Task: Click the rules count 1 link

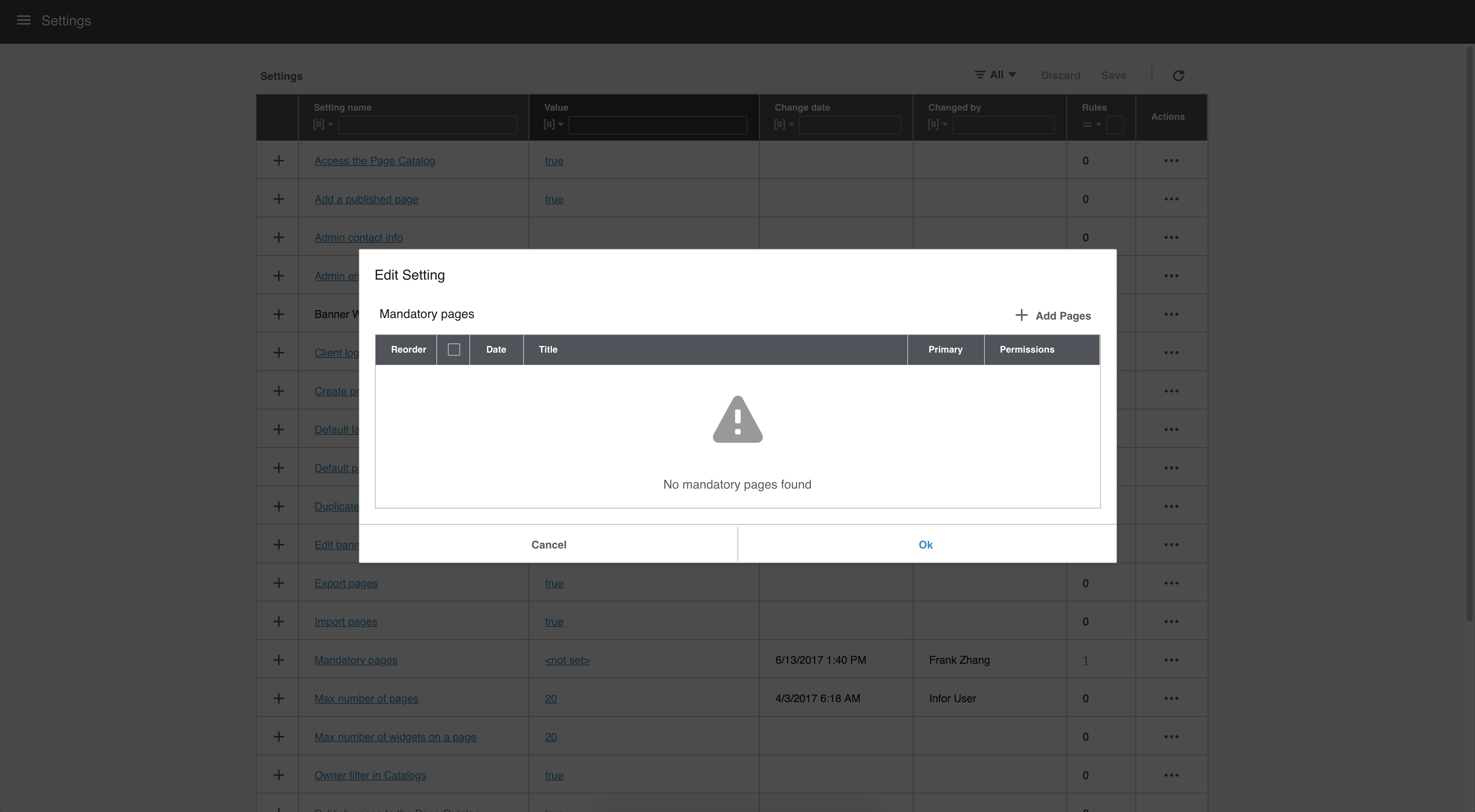Action: [1085, 660]
